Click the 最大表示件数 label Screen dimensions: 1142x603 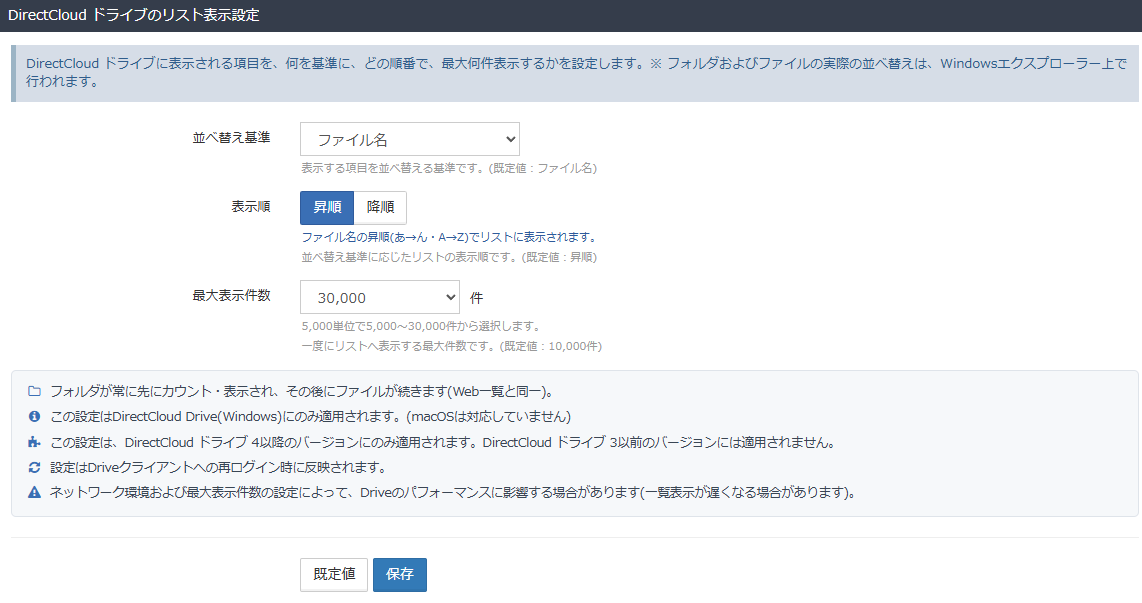231,296
